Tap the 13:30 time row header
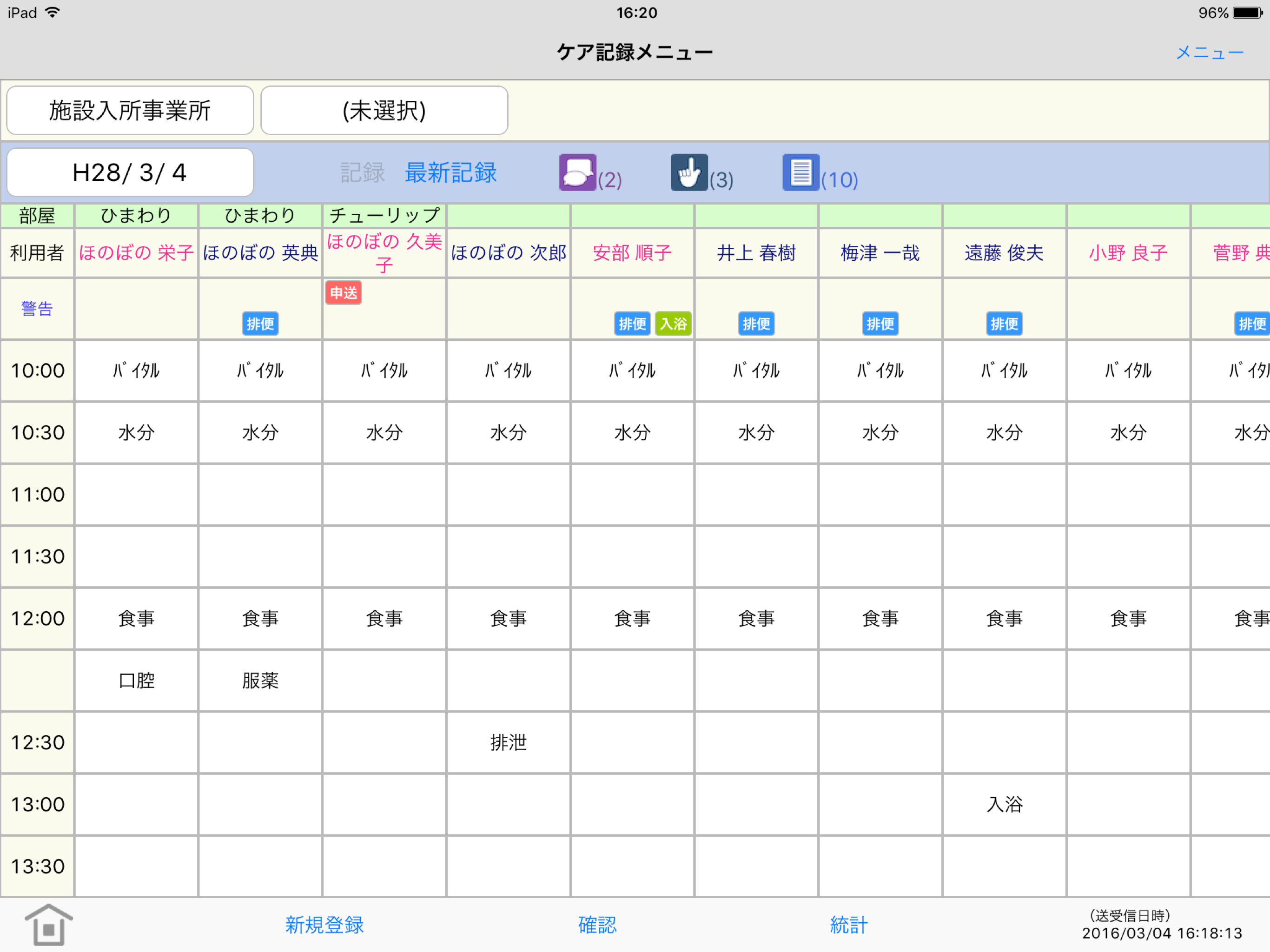The height and width of the screenshot is (952, 1270). (x=37, y=866)
